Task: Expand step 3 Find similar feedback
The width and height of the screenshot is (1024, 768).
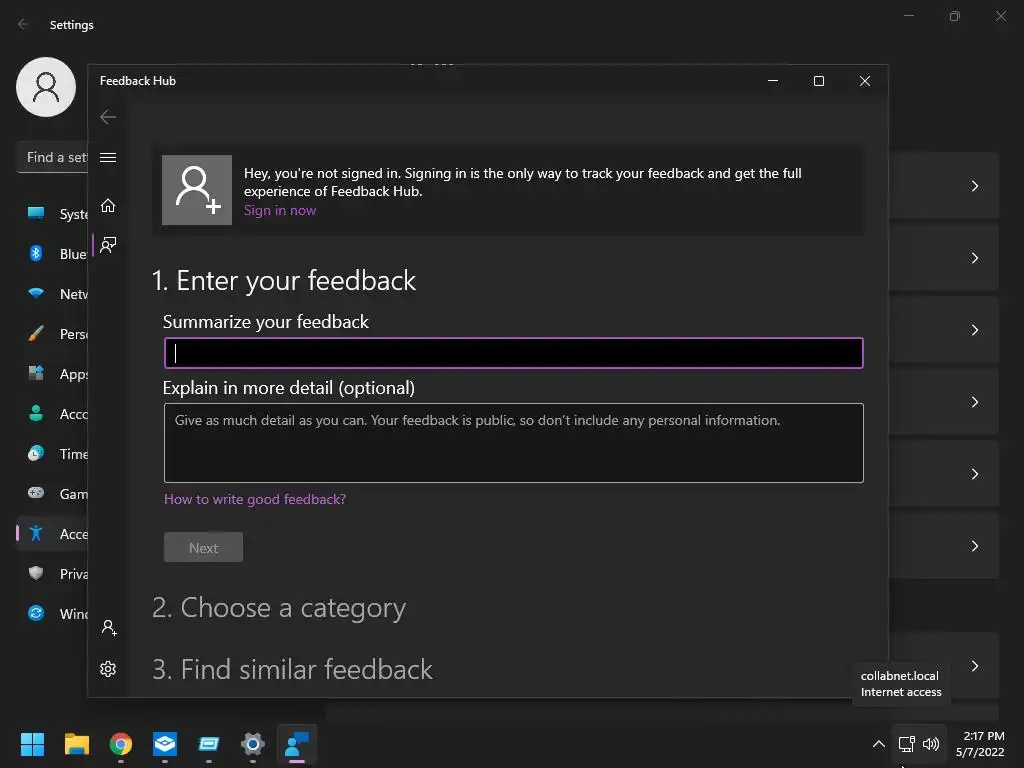Action: [x=292, y=670]
